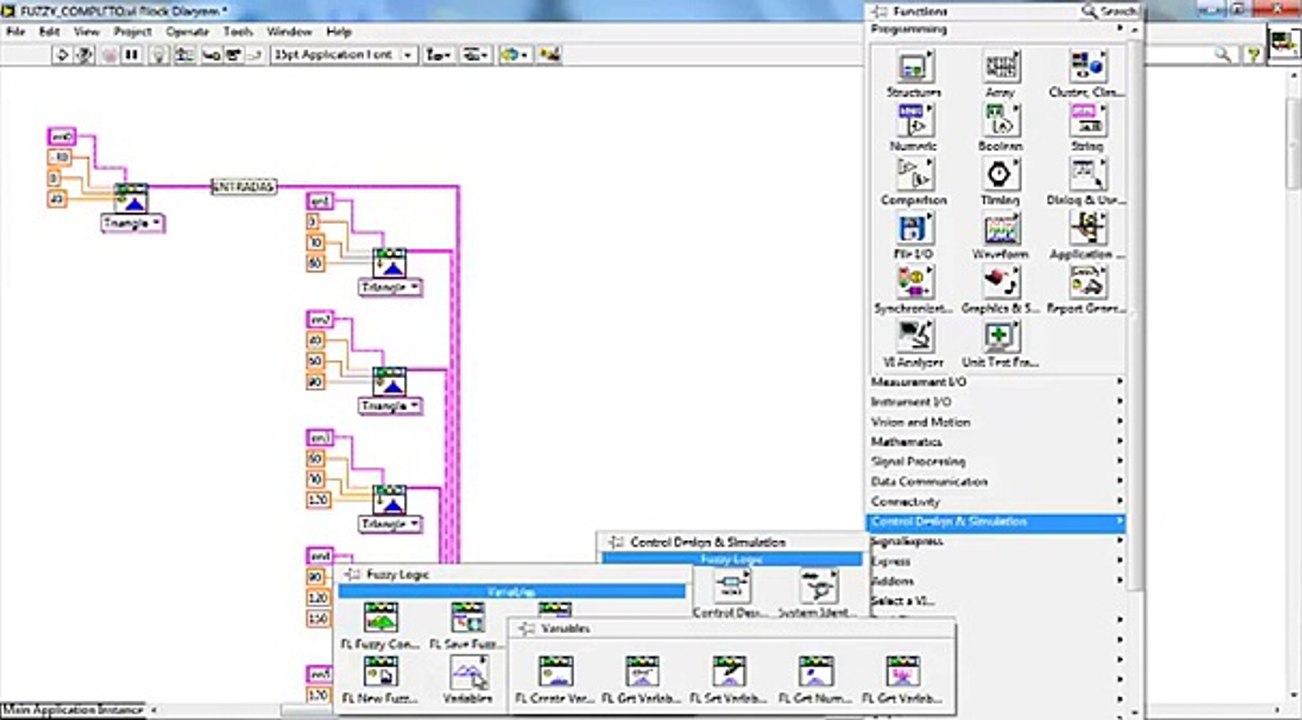
Task: Open the Array functions palette
Action: [1001, 68]
